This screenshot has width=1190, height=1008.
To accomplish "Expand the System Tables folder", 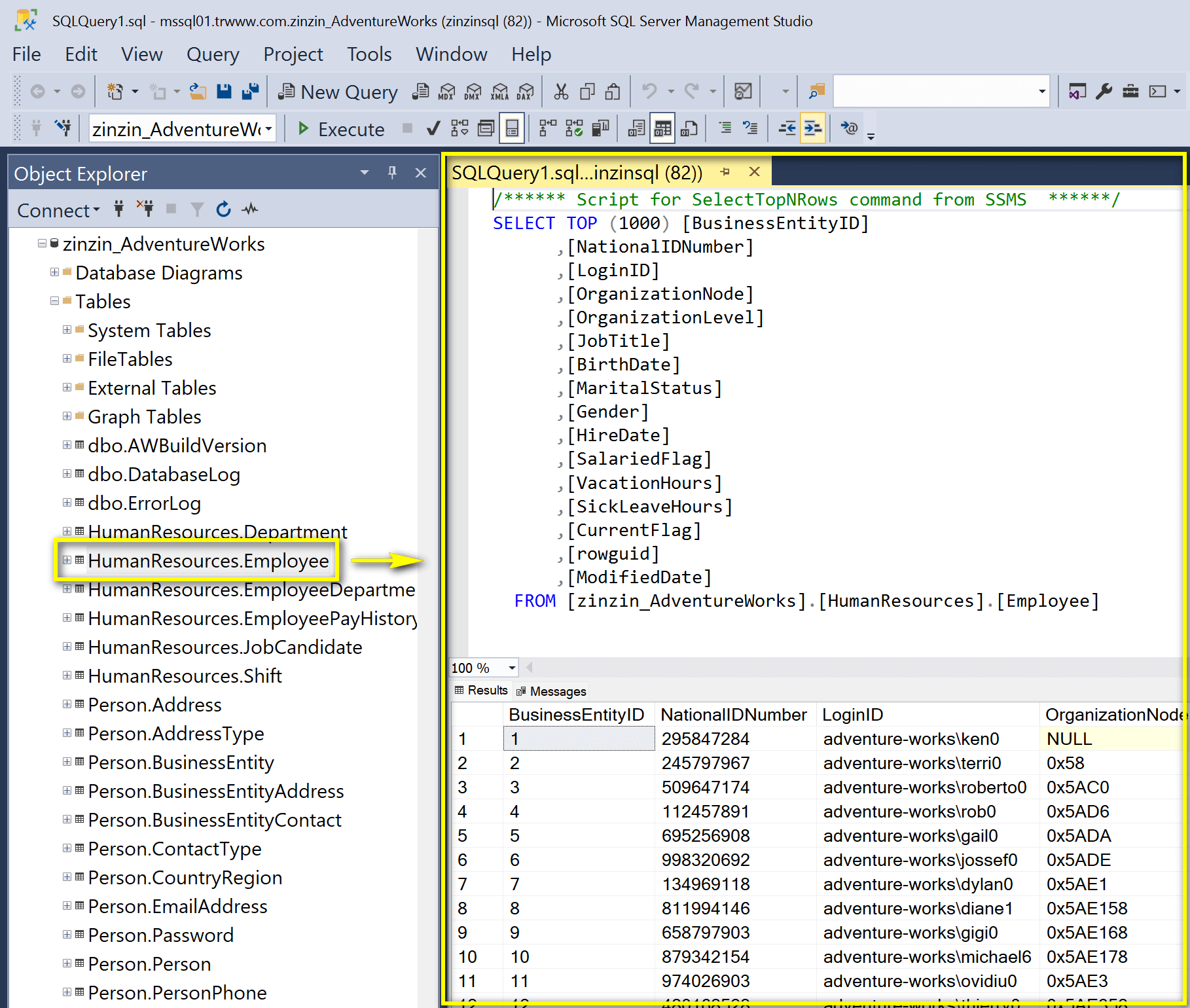I will coord(67,330).
